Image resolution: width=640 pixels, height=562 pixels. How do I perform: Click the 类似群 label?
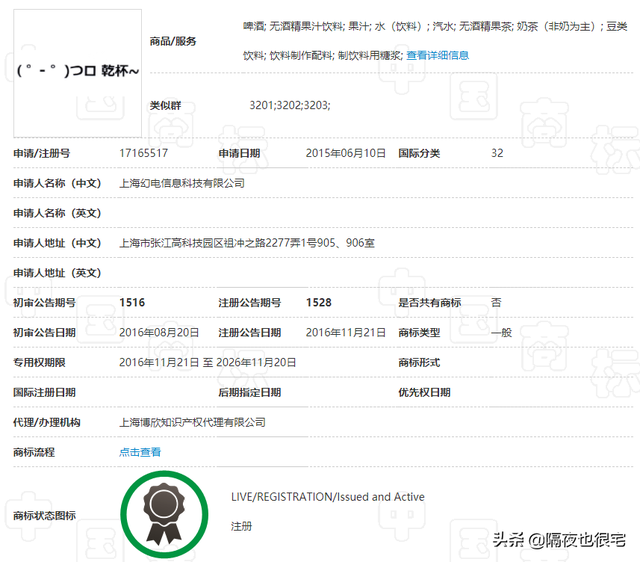pos(165,106)
